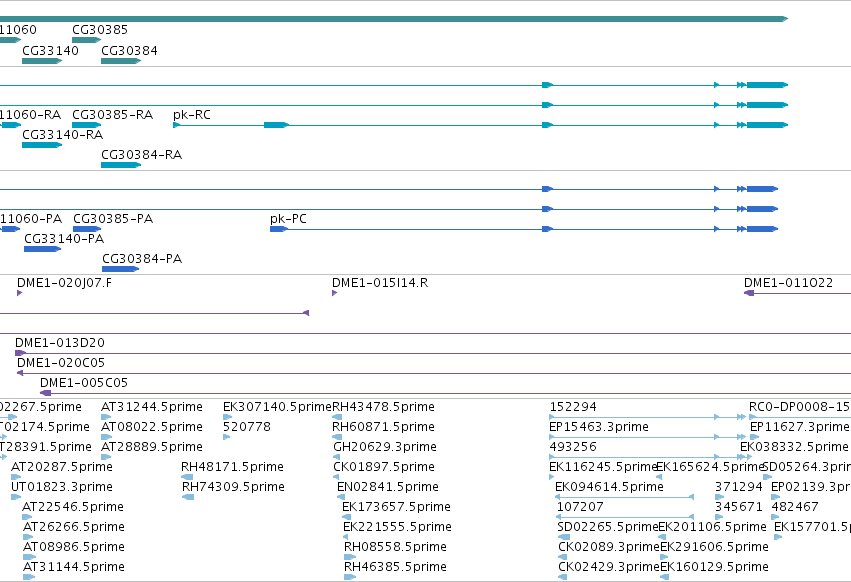Click the RH43478.5prime EST

click(x=337, y=417)
